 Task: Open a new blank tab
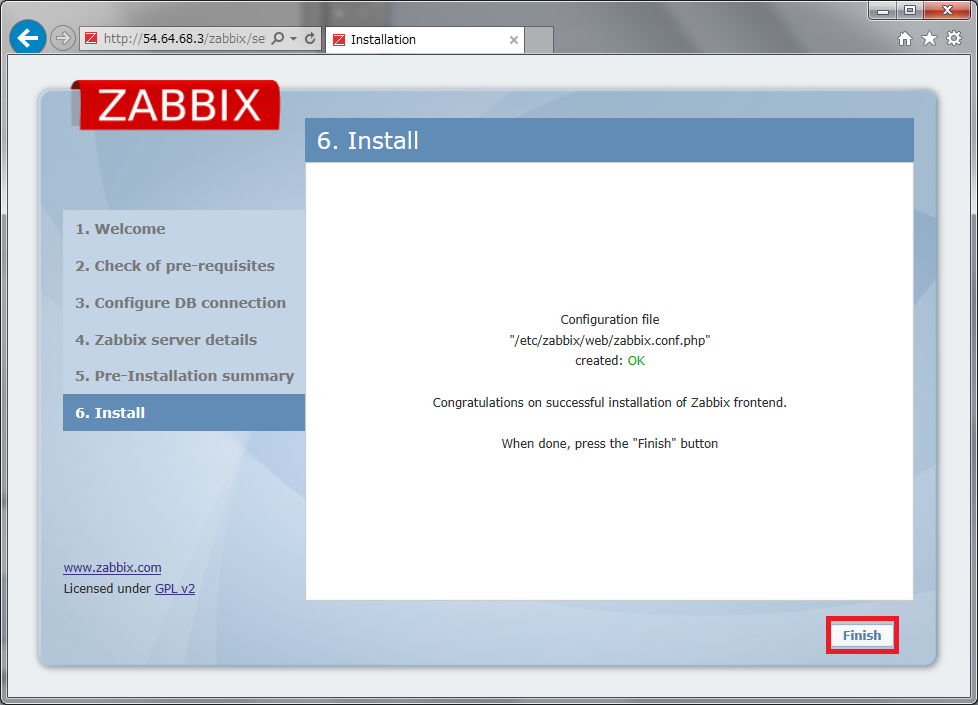[539, 40]
